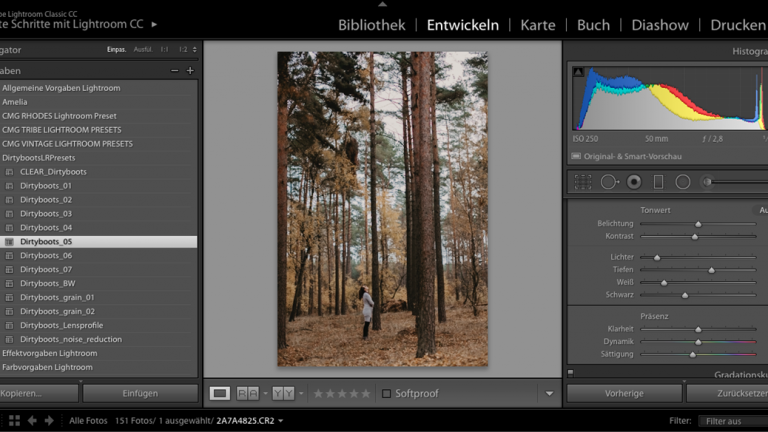Enable the Softproof checkbox
Screen dimensions: 768x432
[386, 394]
